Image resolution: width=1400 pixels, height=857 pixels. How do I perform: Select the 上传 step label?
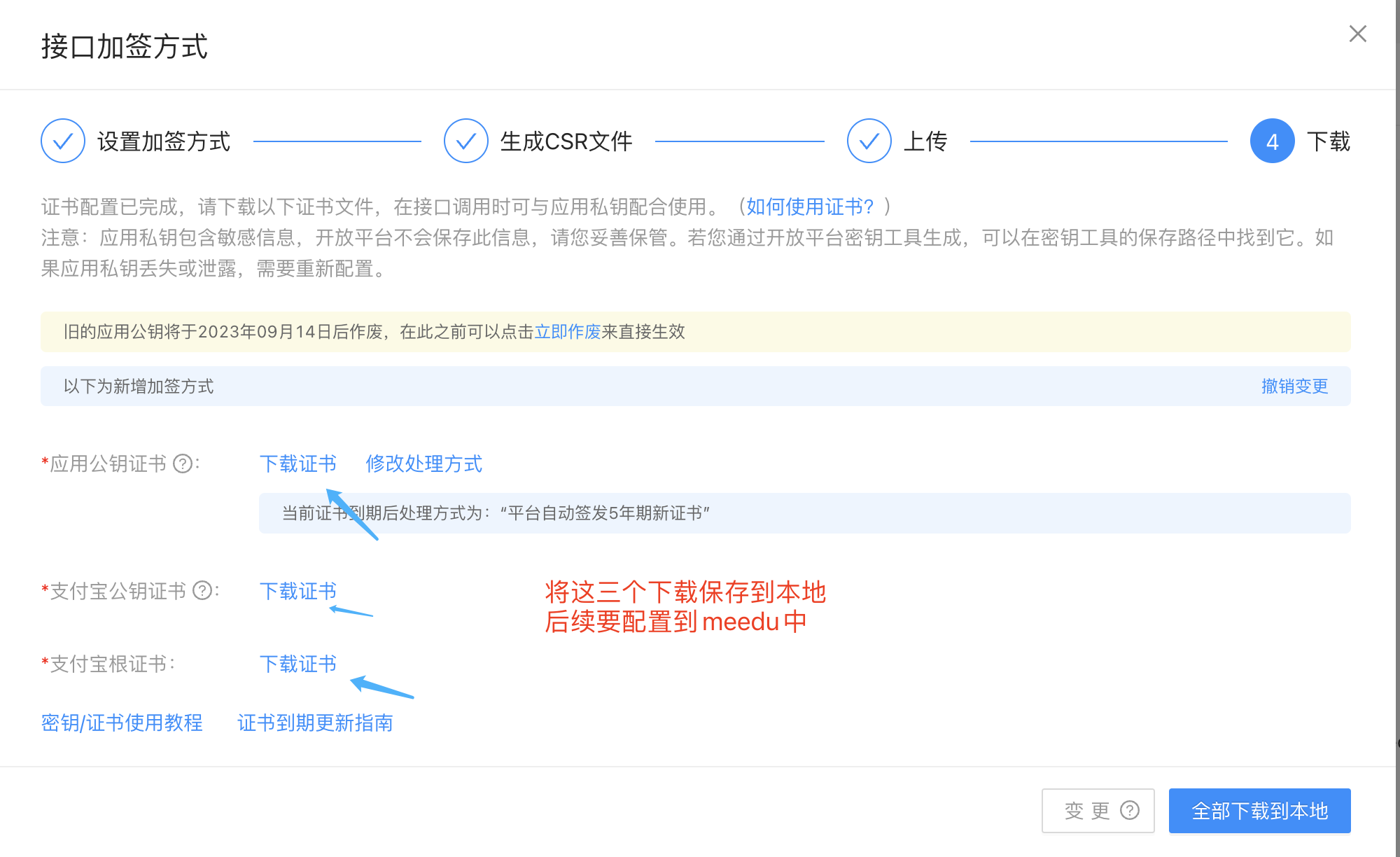[x=925, y=141]
